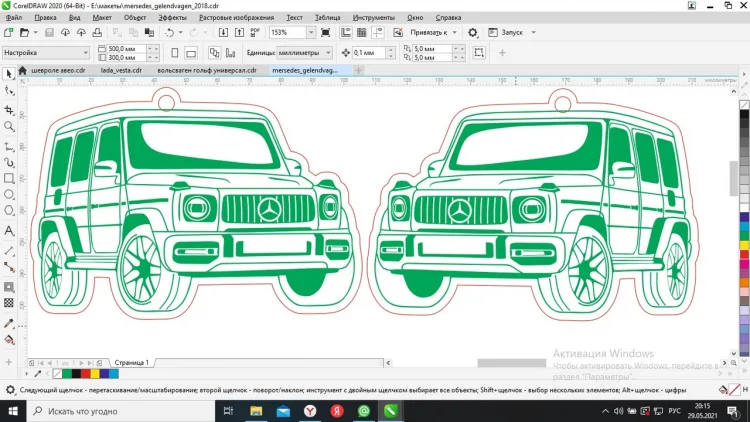Create a new document
This screenshot has width=750, height=422.
click(8, 33)
